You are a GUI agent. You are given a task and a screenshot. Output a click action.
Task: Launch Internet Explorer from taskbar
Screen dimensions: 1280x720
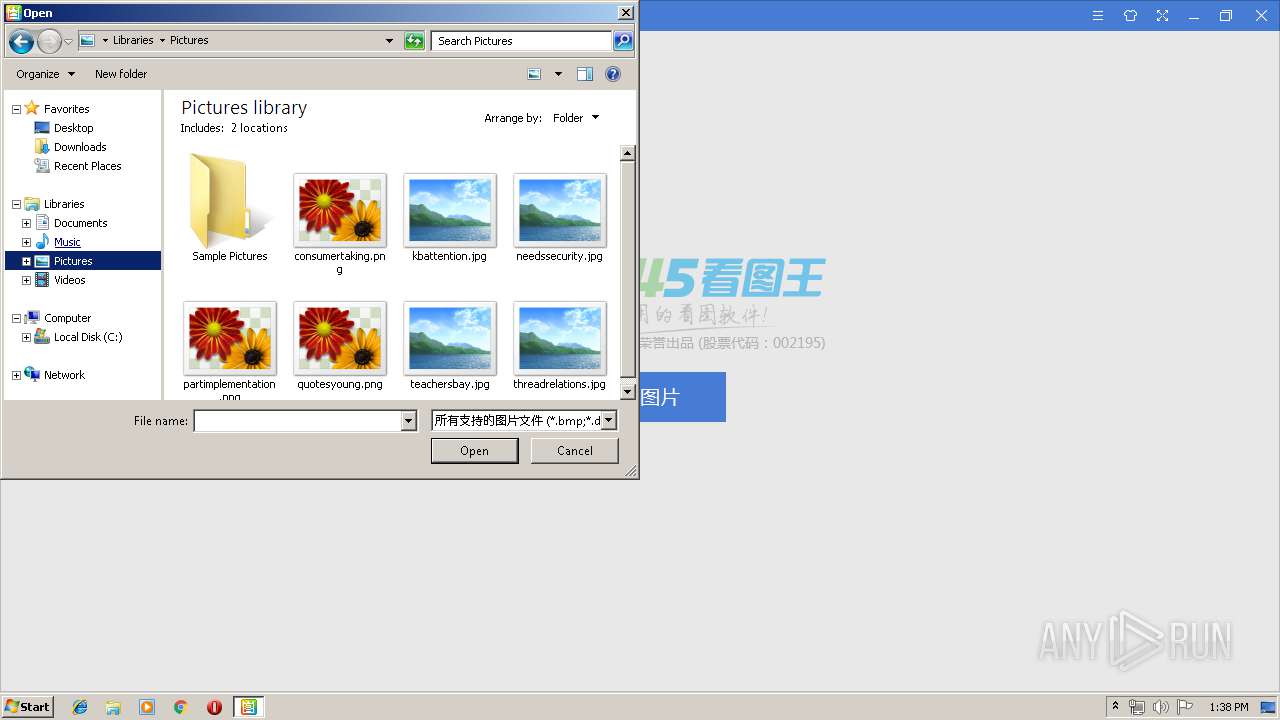[80, 707]
